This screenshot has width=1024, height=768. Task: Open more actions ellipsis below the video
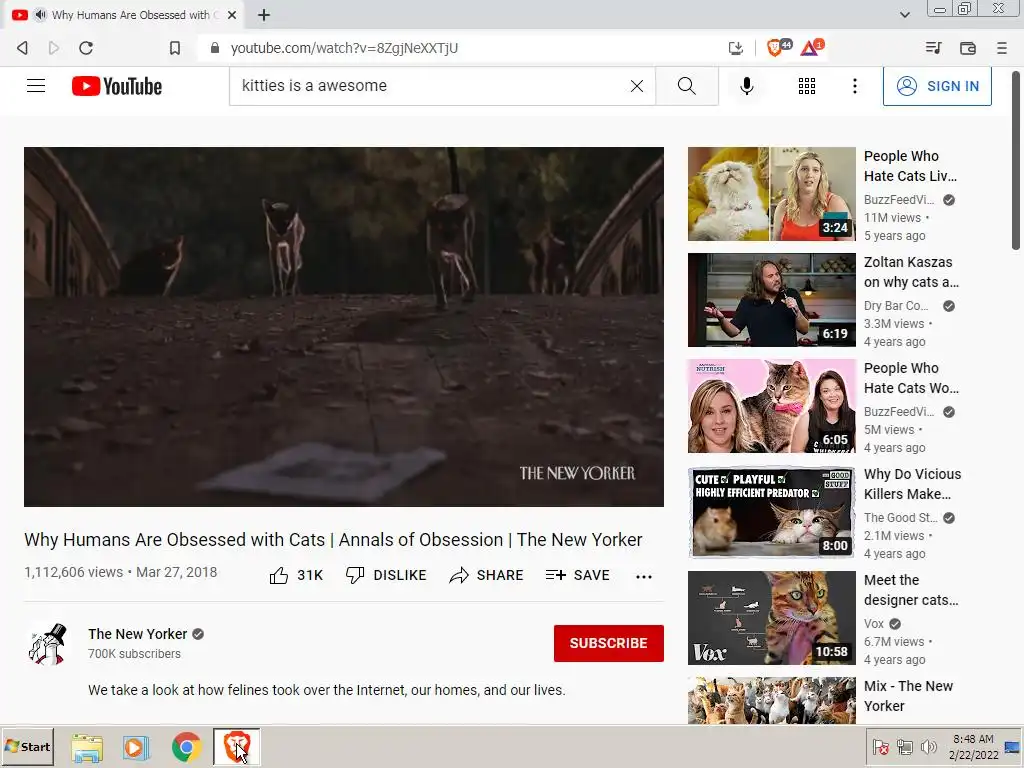644,576
